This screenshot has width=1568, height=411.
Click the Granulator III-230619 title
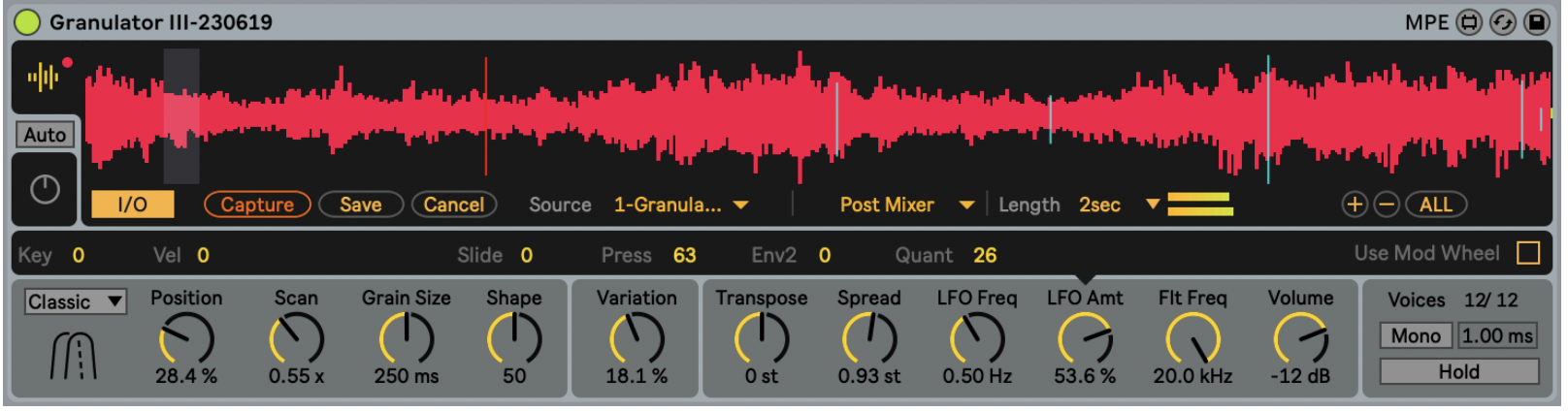point(161,21)
